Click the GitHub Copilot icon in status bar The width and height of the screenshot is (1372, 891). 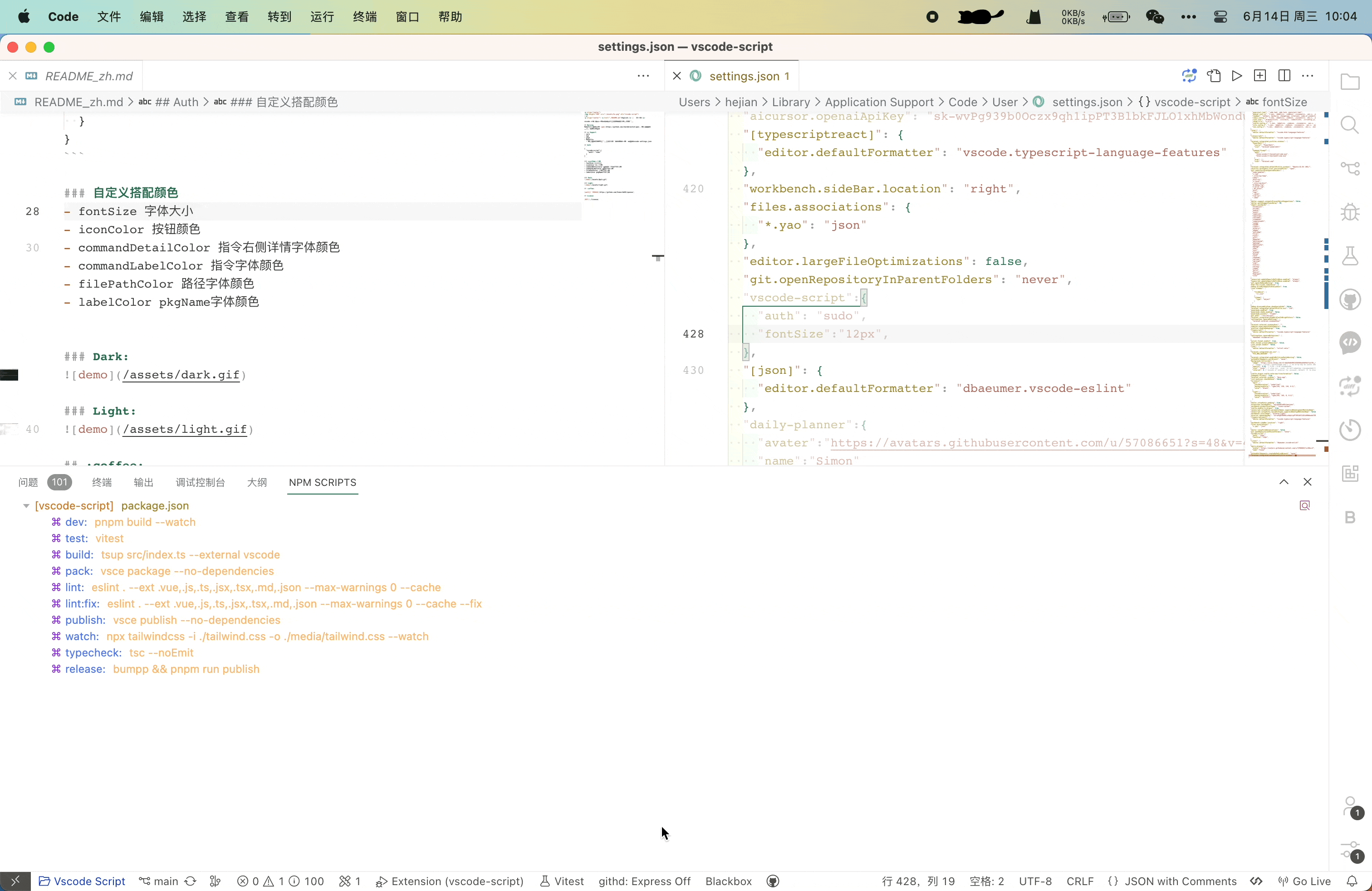click(773, 881)
